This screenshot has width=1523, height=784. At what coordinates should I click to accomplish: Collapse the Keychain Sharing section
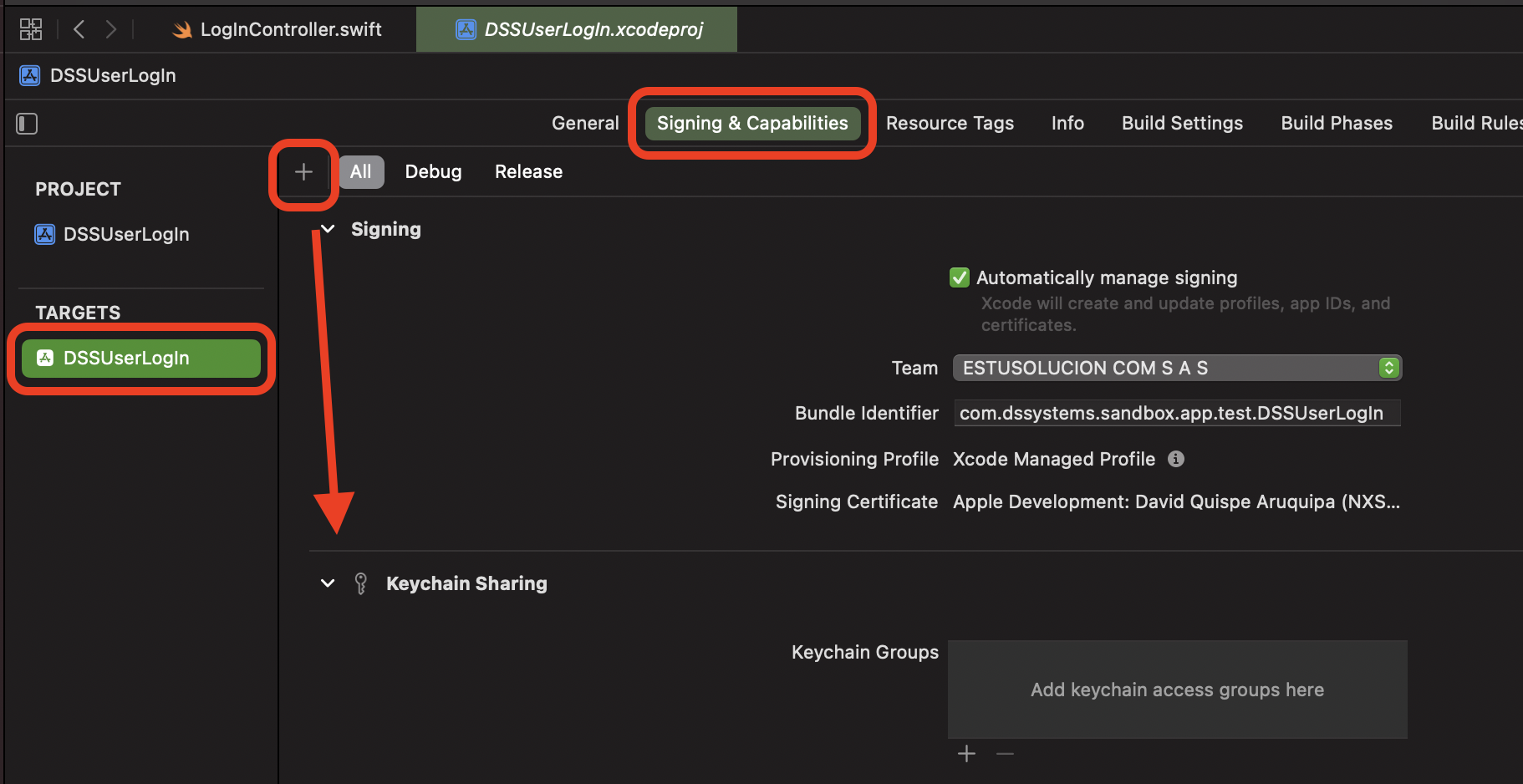click(x=328, y=583)
